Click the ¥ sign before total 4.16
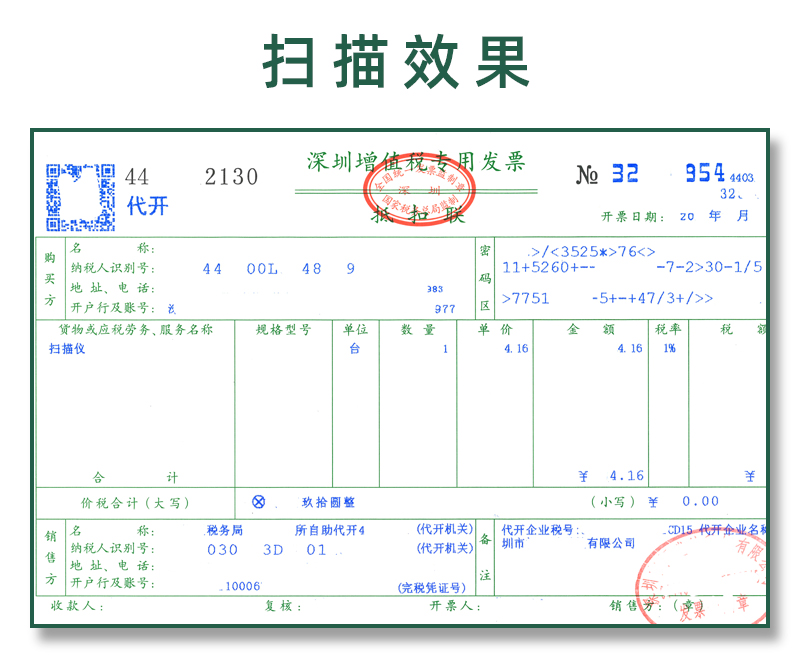 [583, 476]
